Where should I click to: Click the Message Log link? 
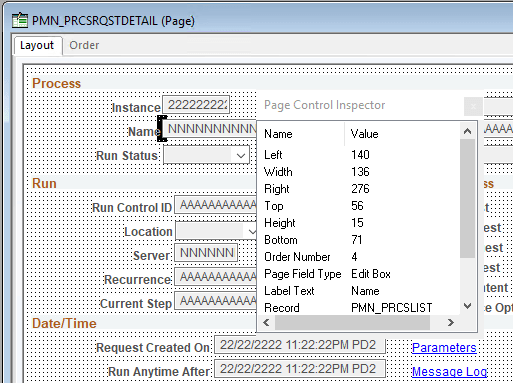(x=449, y=372)
